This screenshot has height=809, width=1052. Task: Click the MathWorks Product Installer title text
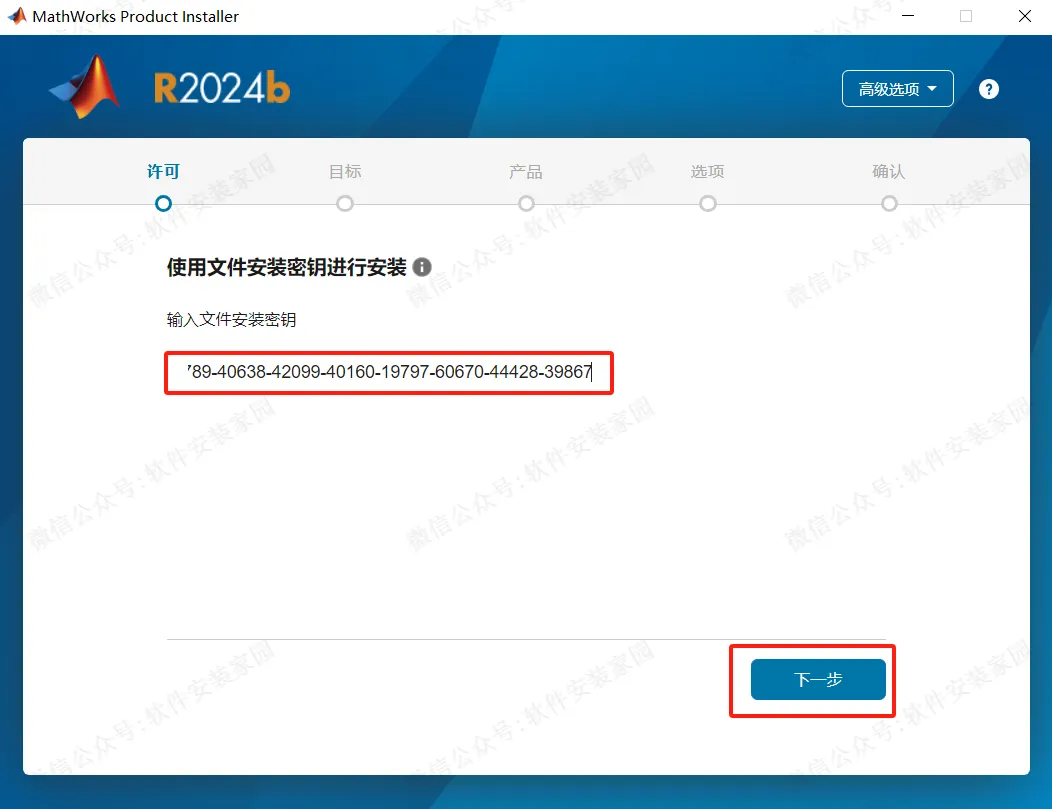(136, 17)
